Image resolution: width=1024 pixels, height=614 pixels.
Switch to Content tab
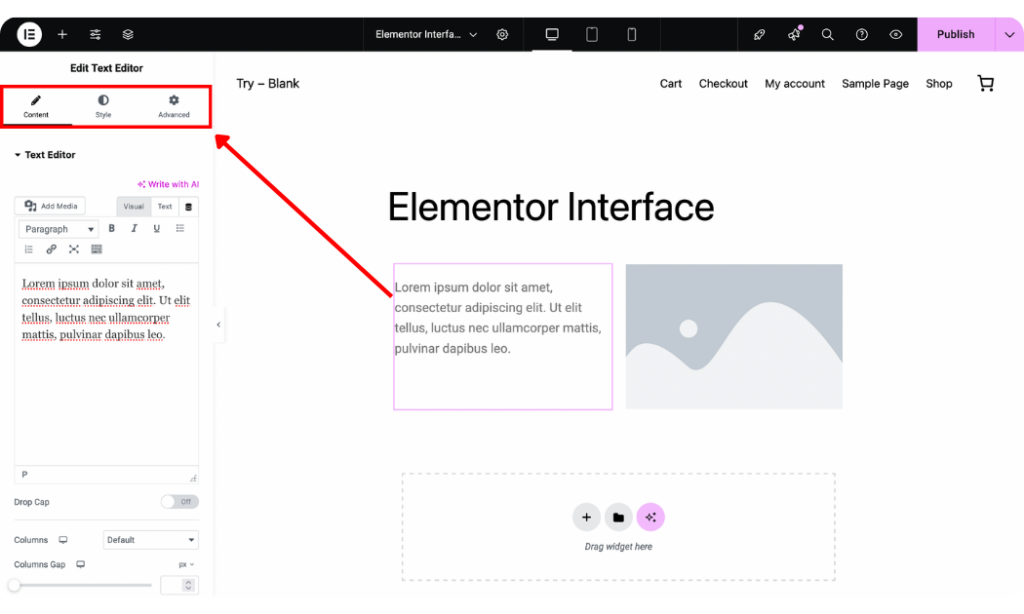tap(36, 106)
